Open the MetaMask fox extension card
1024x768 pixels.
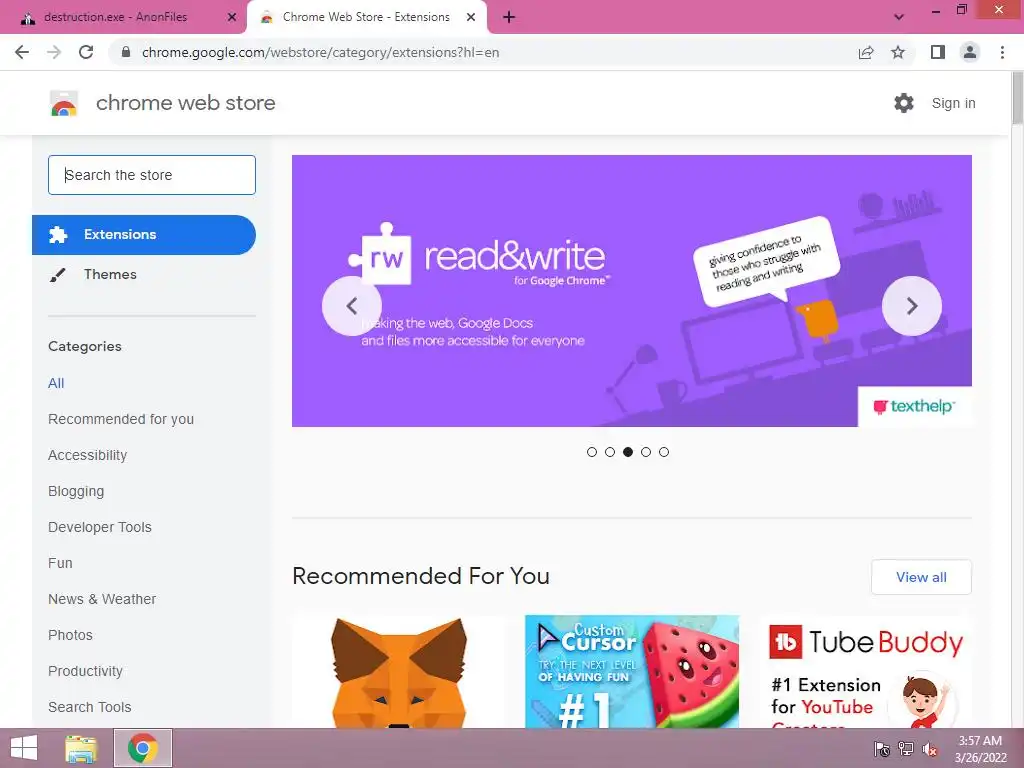(399, 671)
